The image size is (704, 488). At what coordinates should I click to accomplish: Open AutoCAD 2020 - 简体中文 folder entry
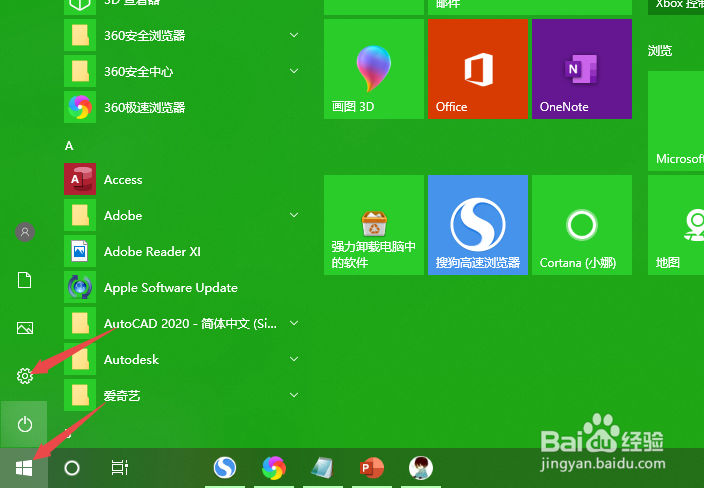coord(182,323)
